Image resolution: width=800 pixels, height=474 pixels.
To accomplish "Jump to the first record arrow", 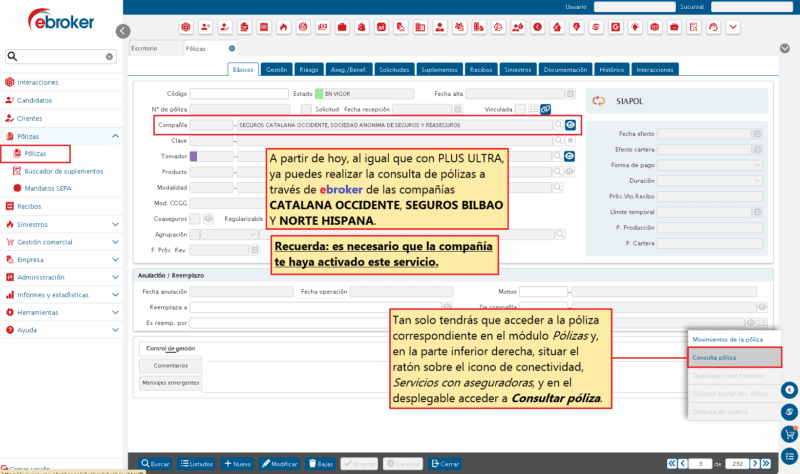I will (672, 464).
